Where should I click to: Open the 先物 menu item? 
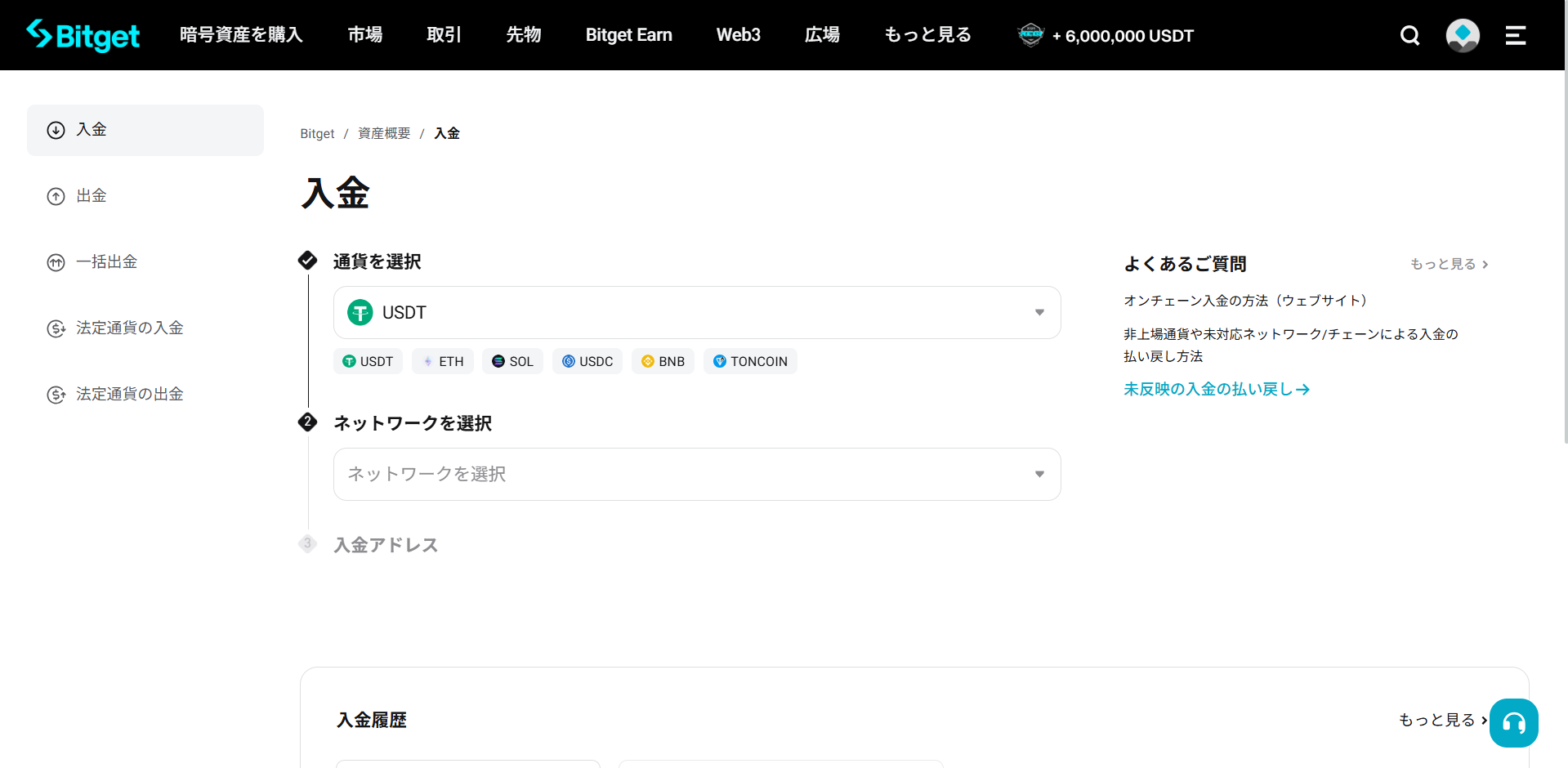[523, 35]
